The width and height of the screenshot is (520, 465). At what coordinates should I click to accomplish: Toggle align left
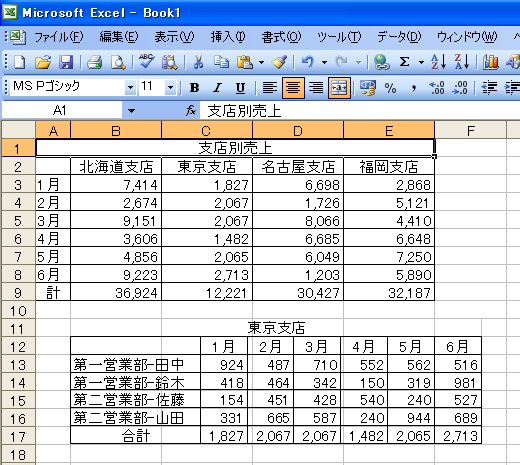(x=270, y=88)
